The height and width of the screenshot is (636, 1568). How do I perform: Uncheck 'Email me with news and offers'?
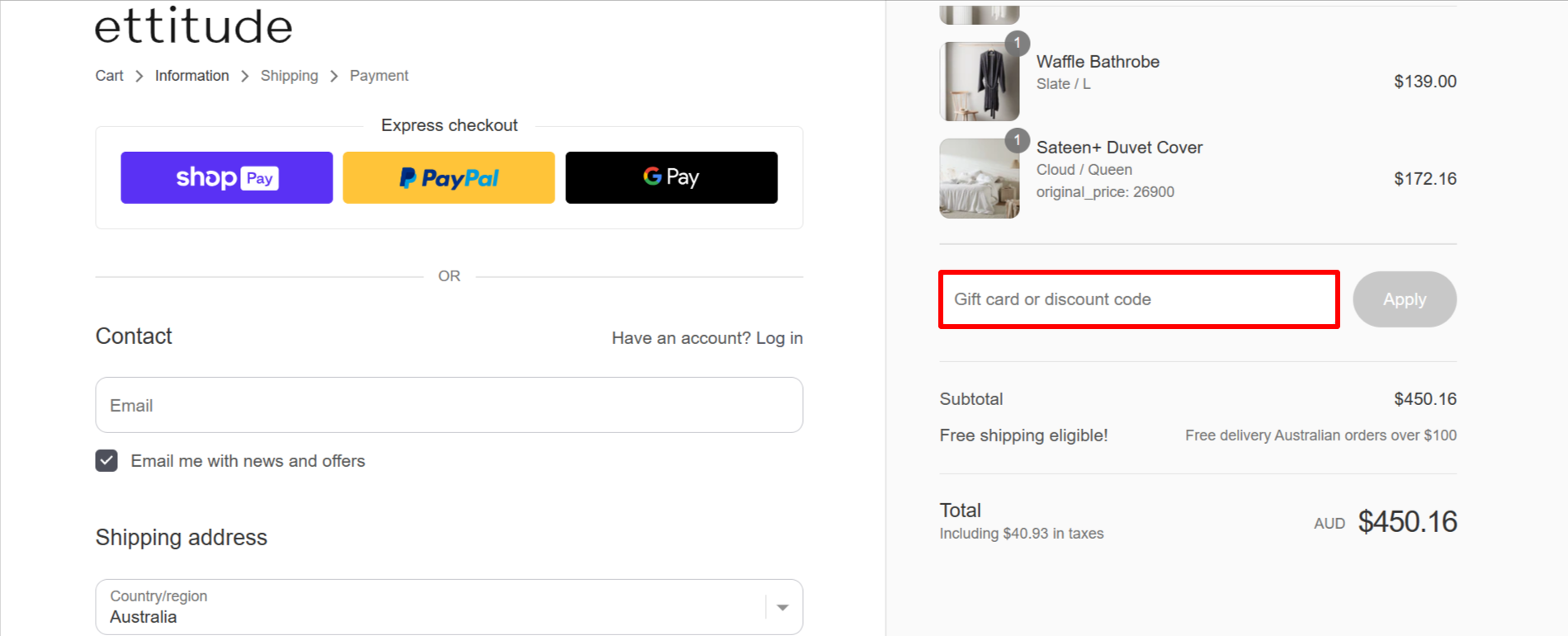click(x=106, y=460)
